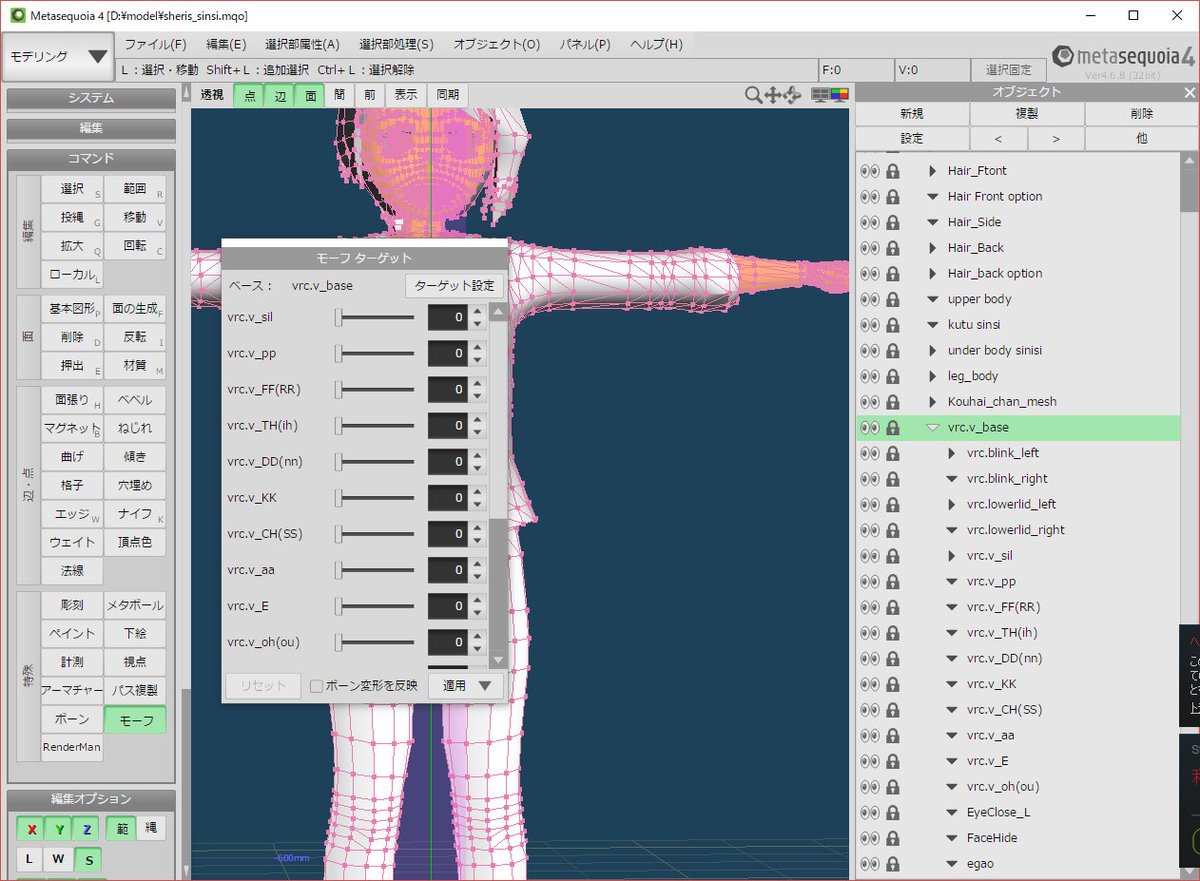Select the モーフ (Morph) command
This screenshot has width=1200, height=881.
(x=135, y=719)
